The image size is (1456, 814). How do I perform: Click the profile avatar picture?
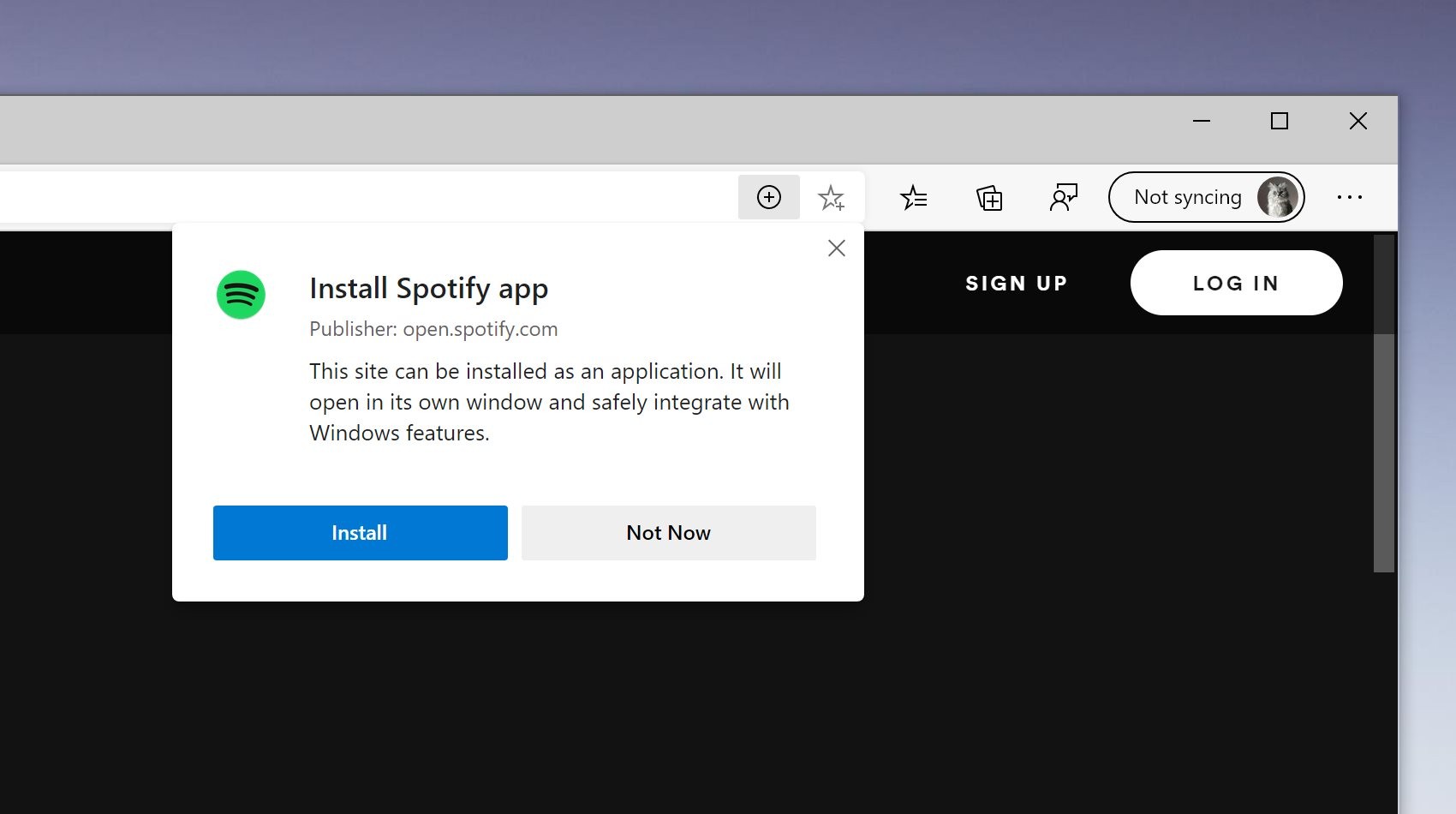pos(1277,197)
